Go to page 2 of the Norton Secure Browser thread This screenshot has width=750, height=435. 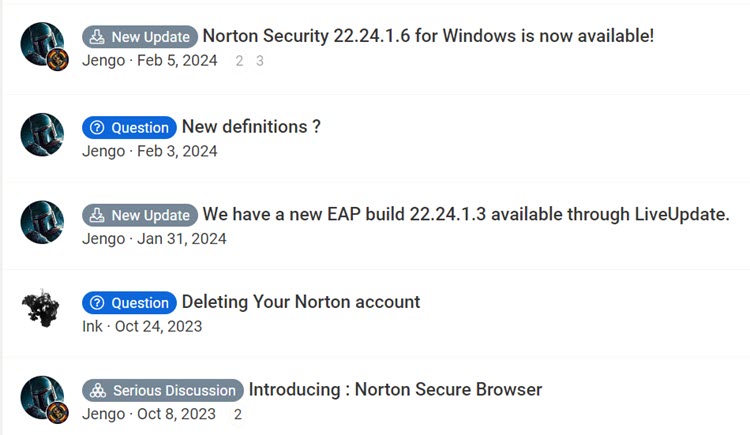coord(238,414)
